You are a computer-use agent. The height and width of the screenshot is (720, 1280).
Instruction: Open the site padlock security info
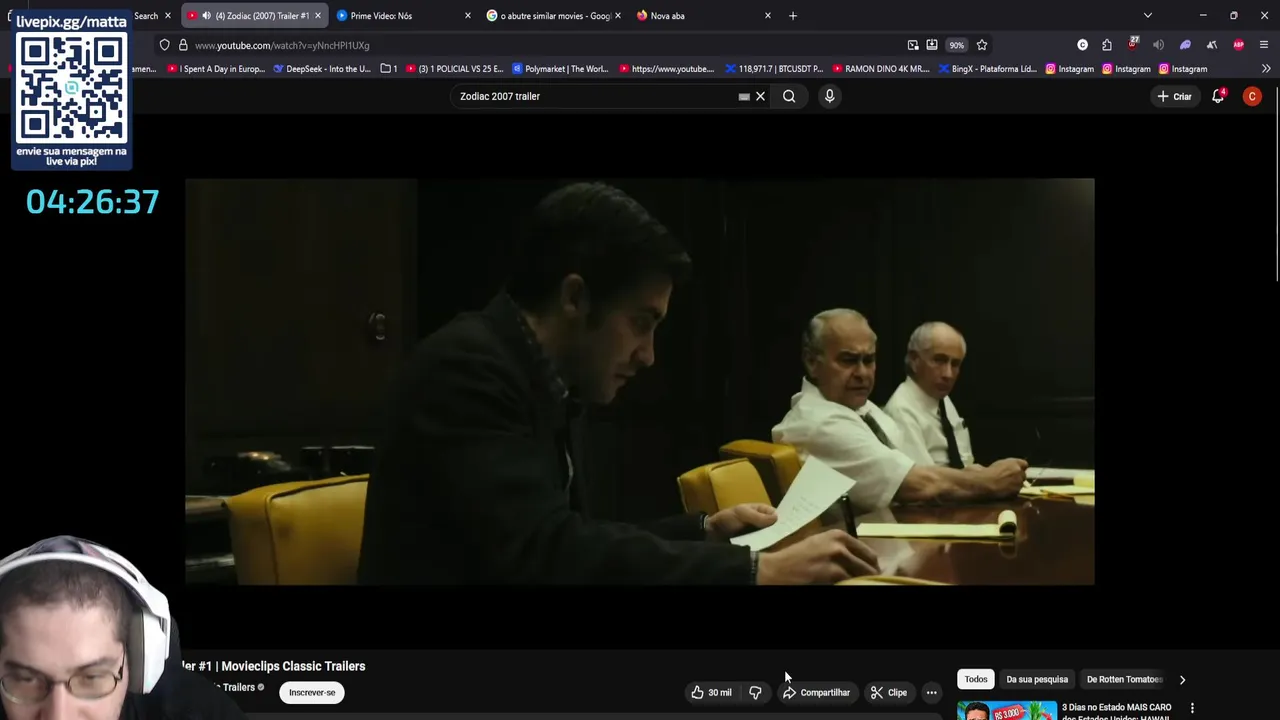point(183,45)
